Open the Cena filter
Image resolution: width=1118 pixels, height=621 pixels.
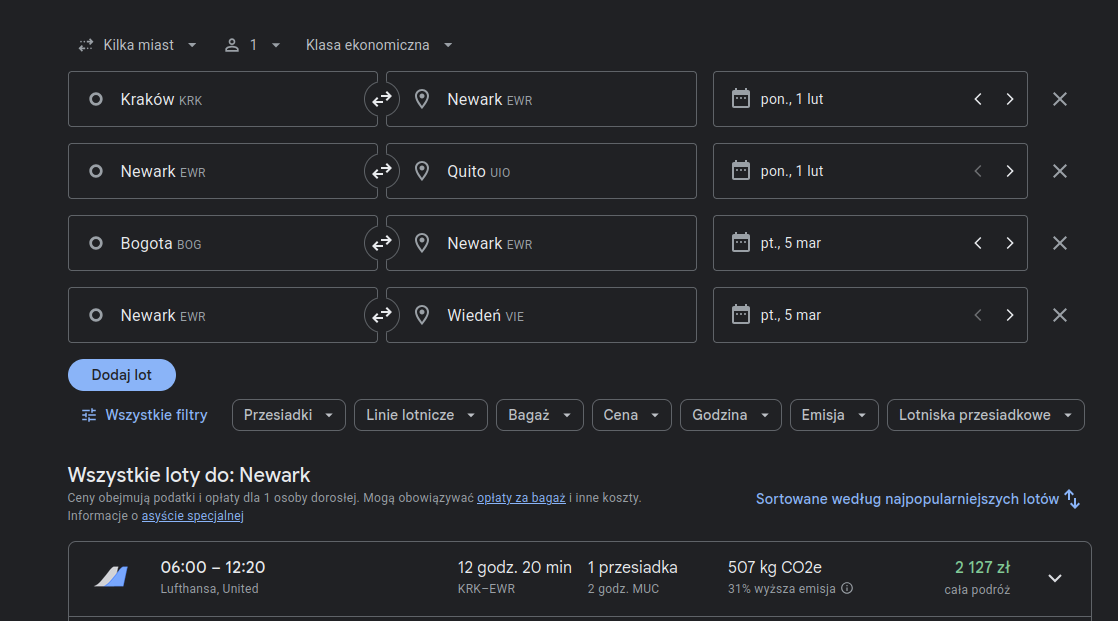(x=632, y=415)
